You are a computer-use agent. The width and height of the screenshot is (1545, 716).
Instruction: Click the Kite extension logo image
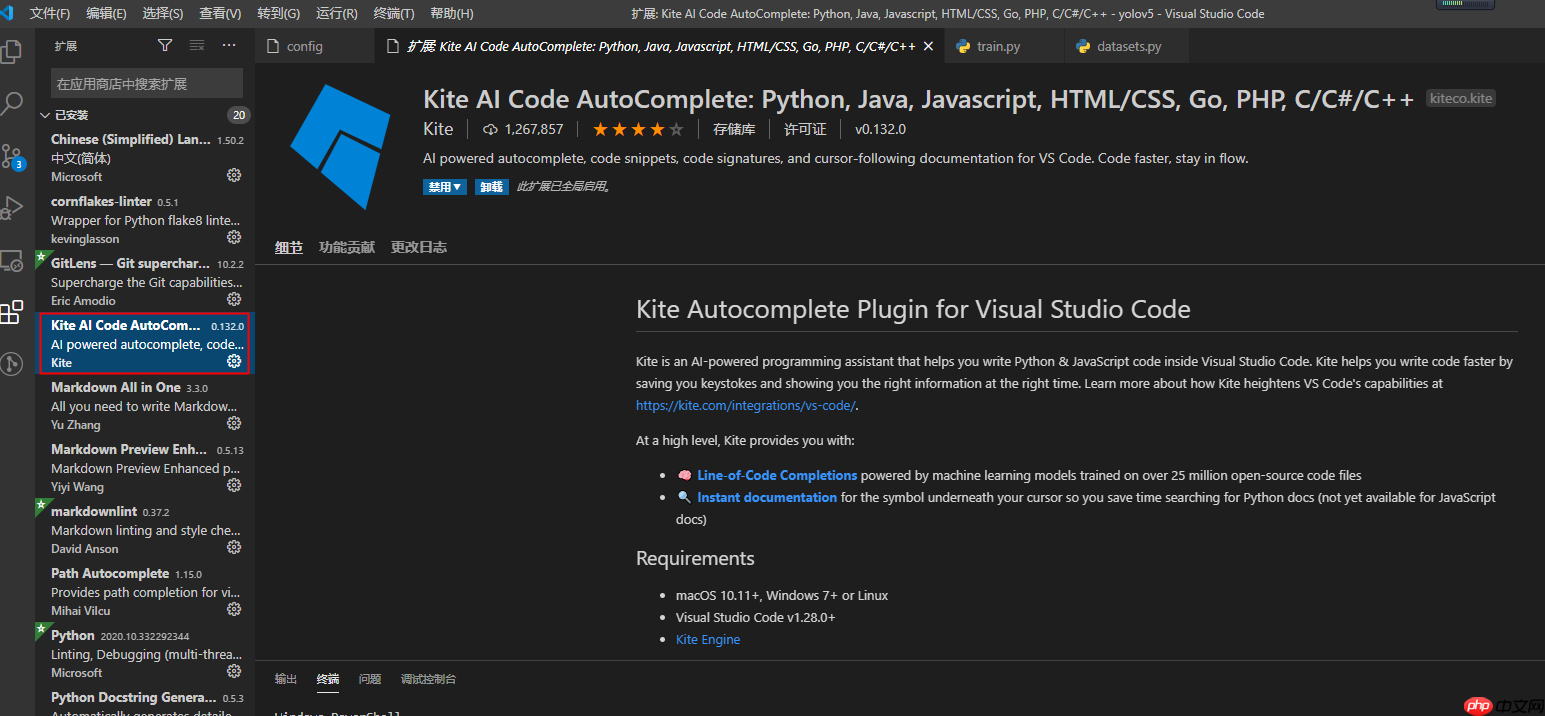pos(338,147)
